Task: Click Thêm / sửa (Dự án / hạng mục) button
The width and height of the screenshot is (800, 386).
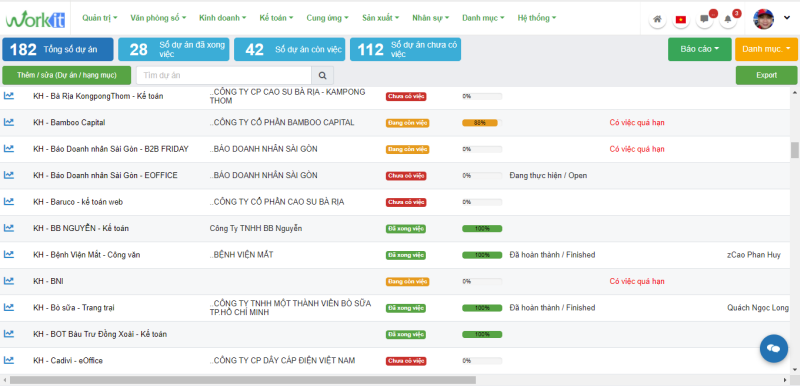Action: pyautogui.click(x=66, y=75)
